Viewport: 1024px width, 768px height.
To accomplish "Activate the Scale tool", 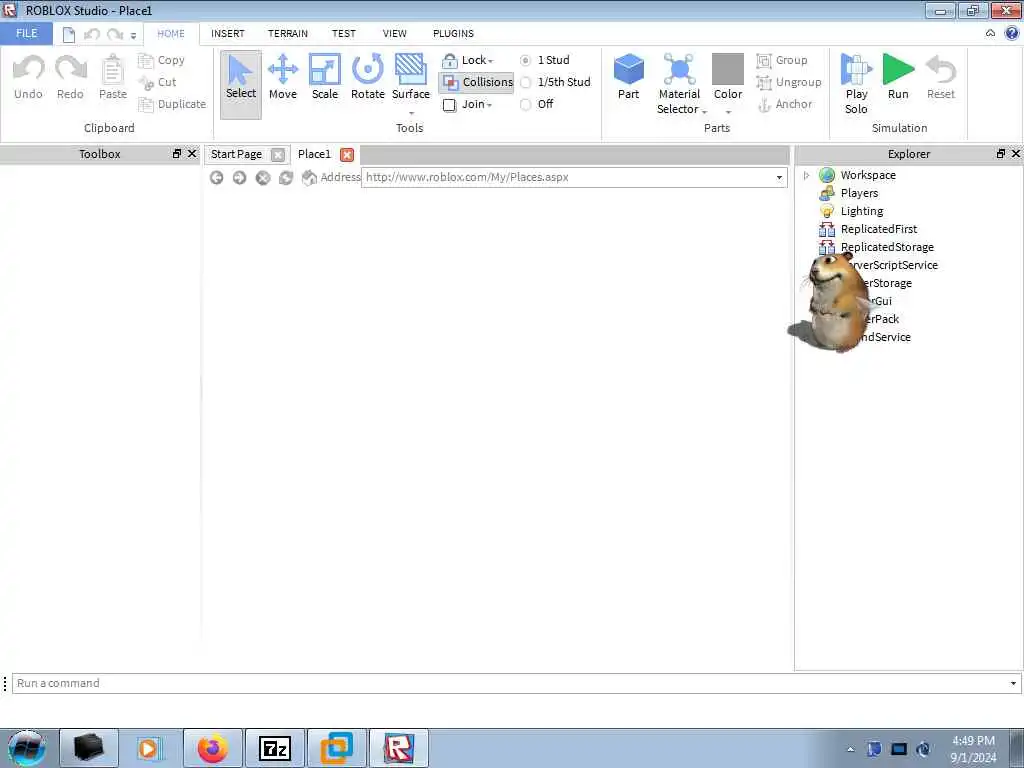I will click(325, 77).
